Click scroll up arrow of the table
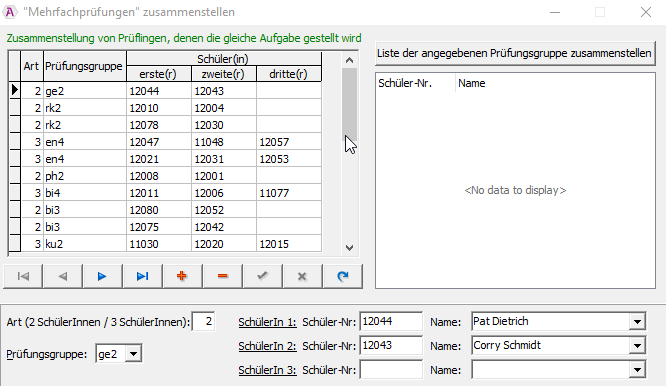 pos(350,60)
